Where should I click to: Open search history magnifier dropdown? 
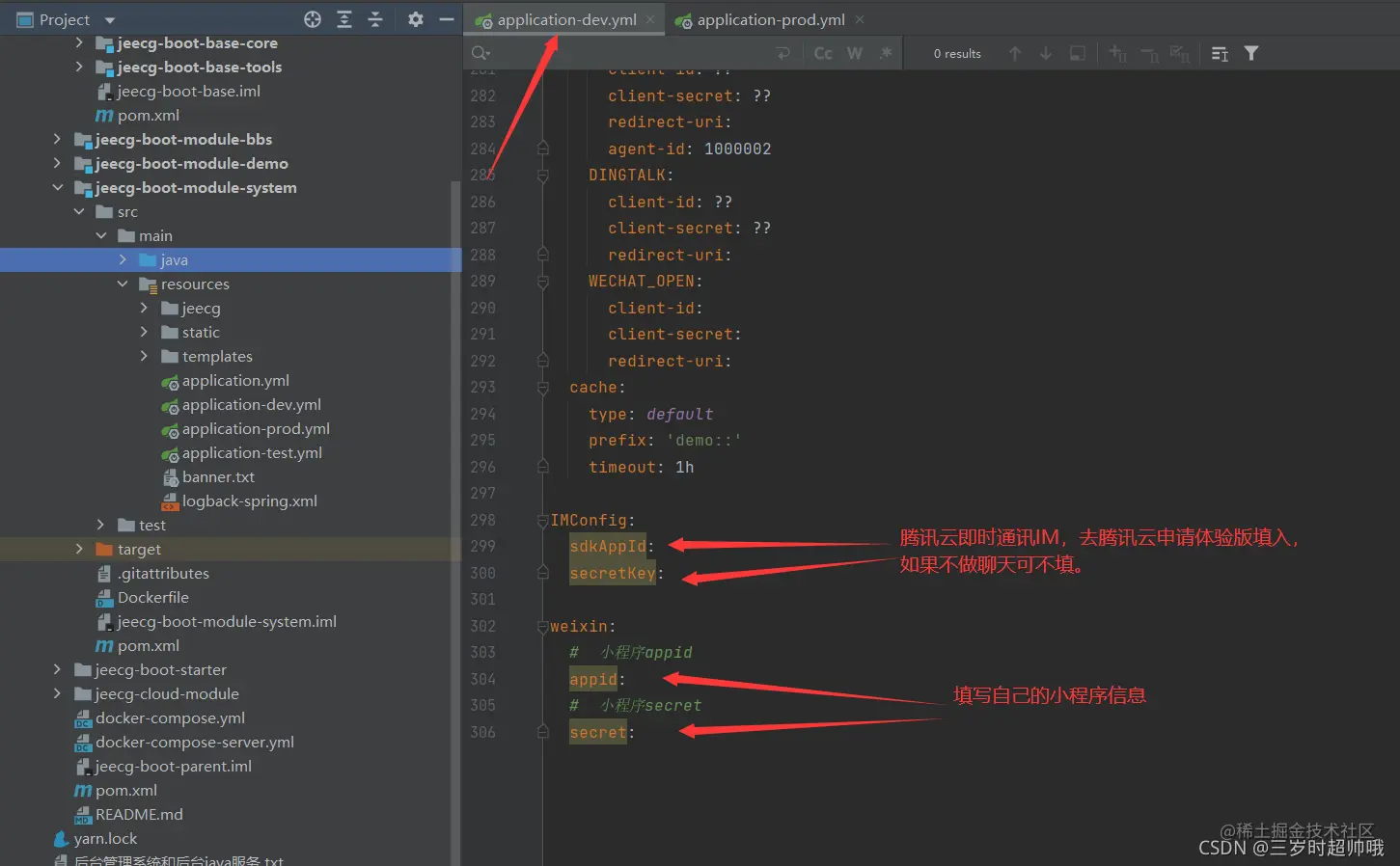480,53
